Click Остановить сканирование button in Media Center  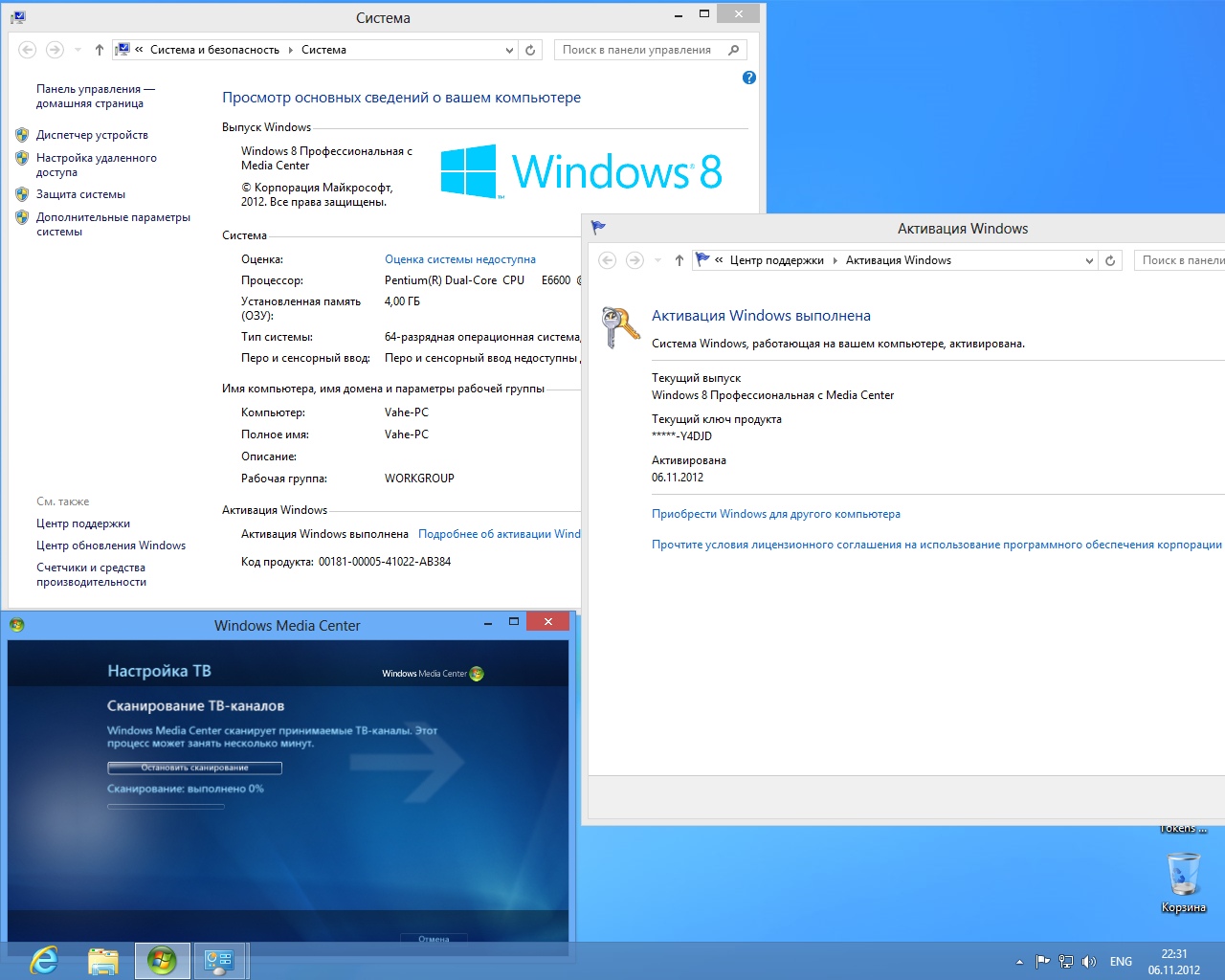[x=195, y=768]
